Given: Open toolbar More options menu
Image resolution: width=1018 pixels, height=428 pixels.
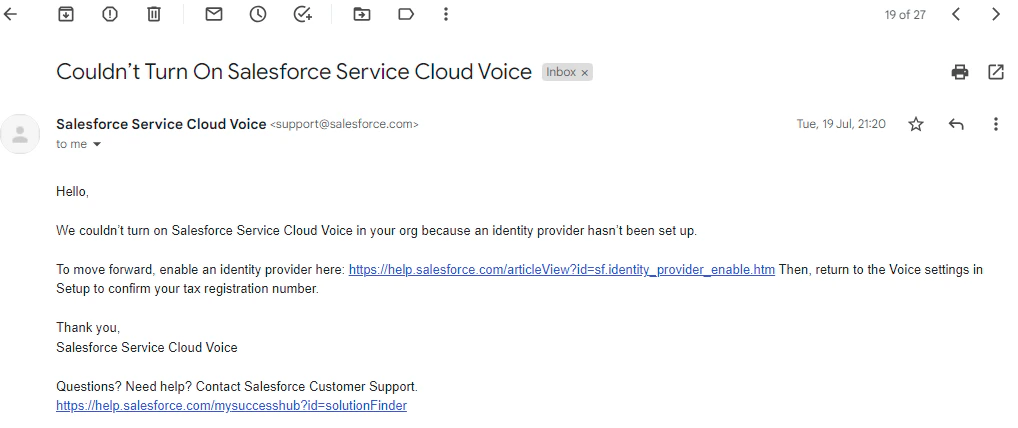Looking at the screenshot, I should (x=446, y=14).
